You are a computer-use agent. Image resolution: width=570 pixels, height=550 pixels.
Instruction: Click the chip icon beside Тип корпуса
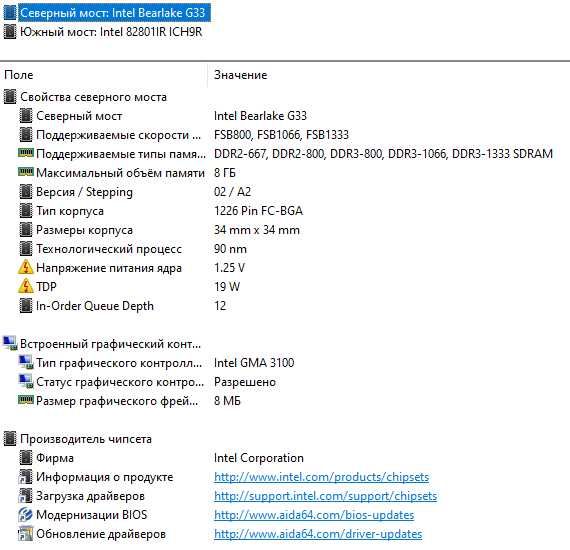pos(26,210)
